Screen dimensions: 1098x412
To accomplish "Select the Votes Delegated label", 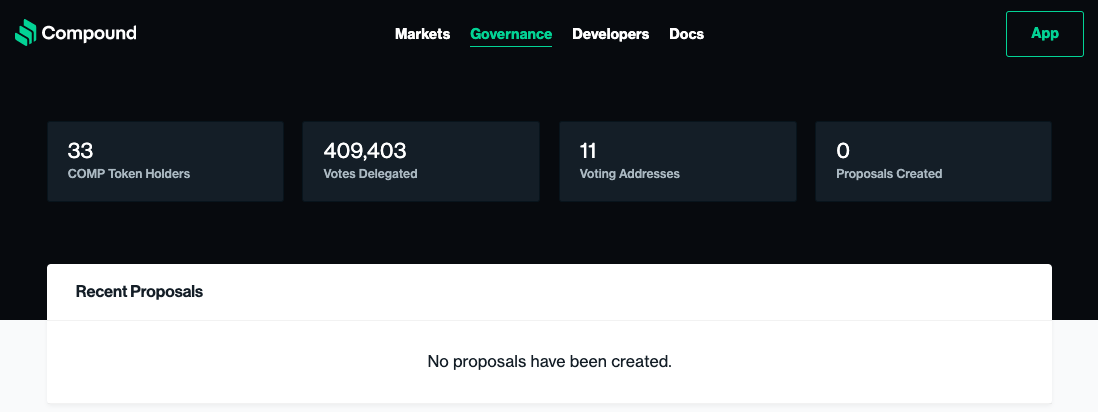I will (x=370, y=174).
